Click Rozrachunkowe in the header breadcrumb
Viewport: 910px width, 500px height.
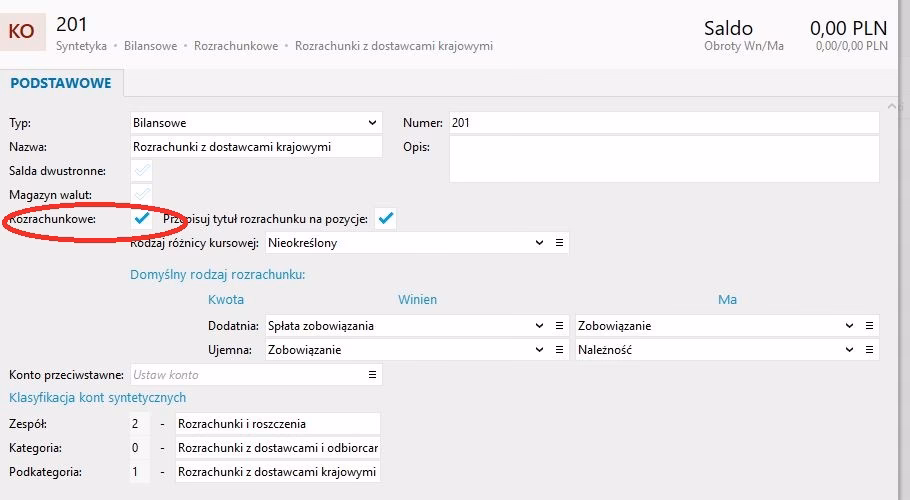236,46
